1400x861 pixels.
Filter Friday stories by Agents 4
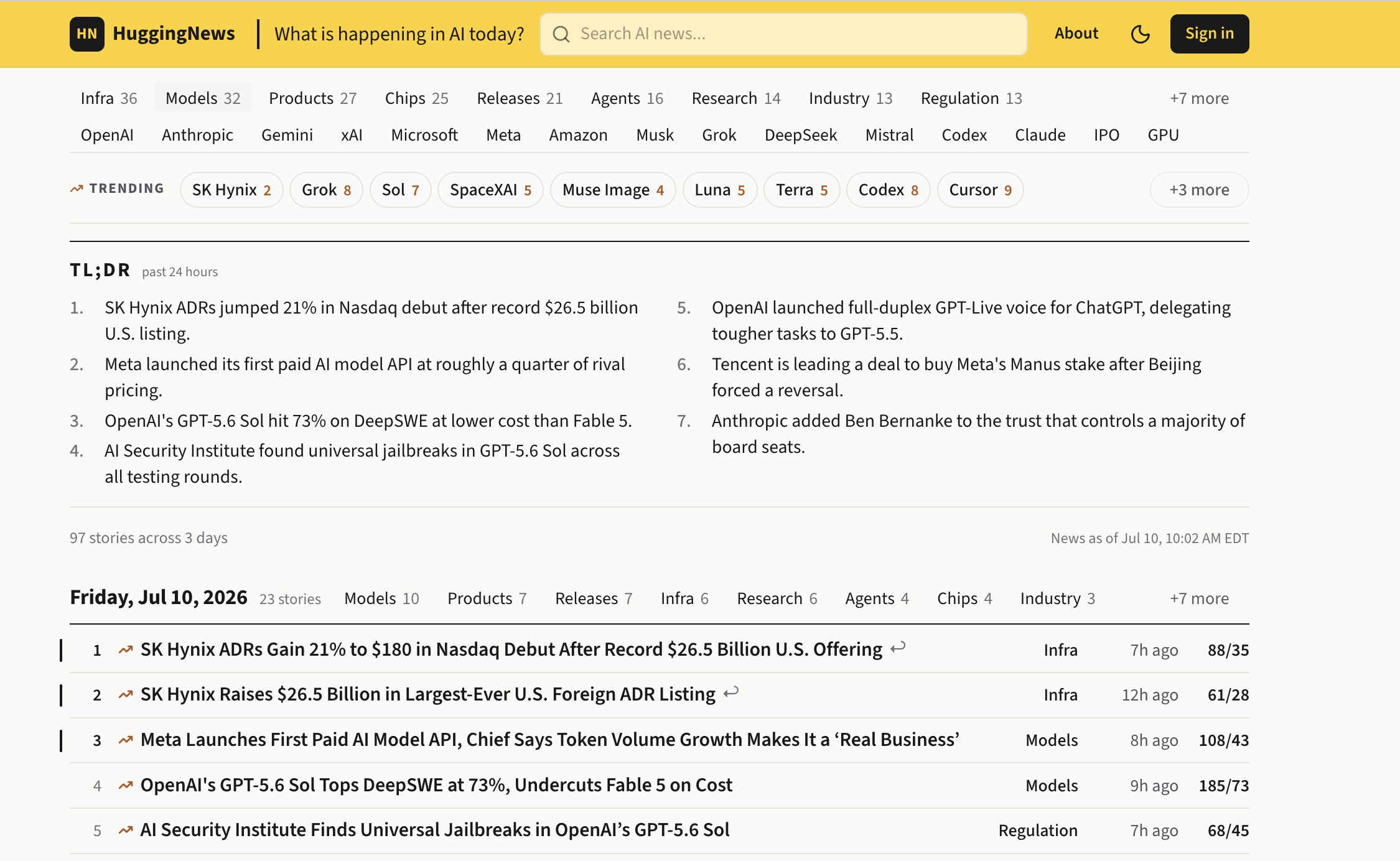(877, 598)
